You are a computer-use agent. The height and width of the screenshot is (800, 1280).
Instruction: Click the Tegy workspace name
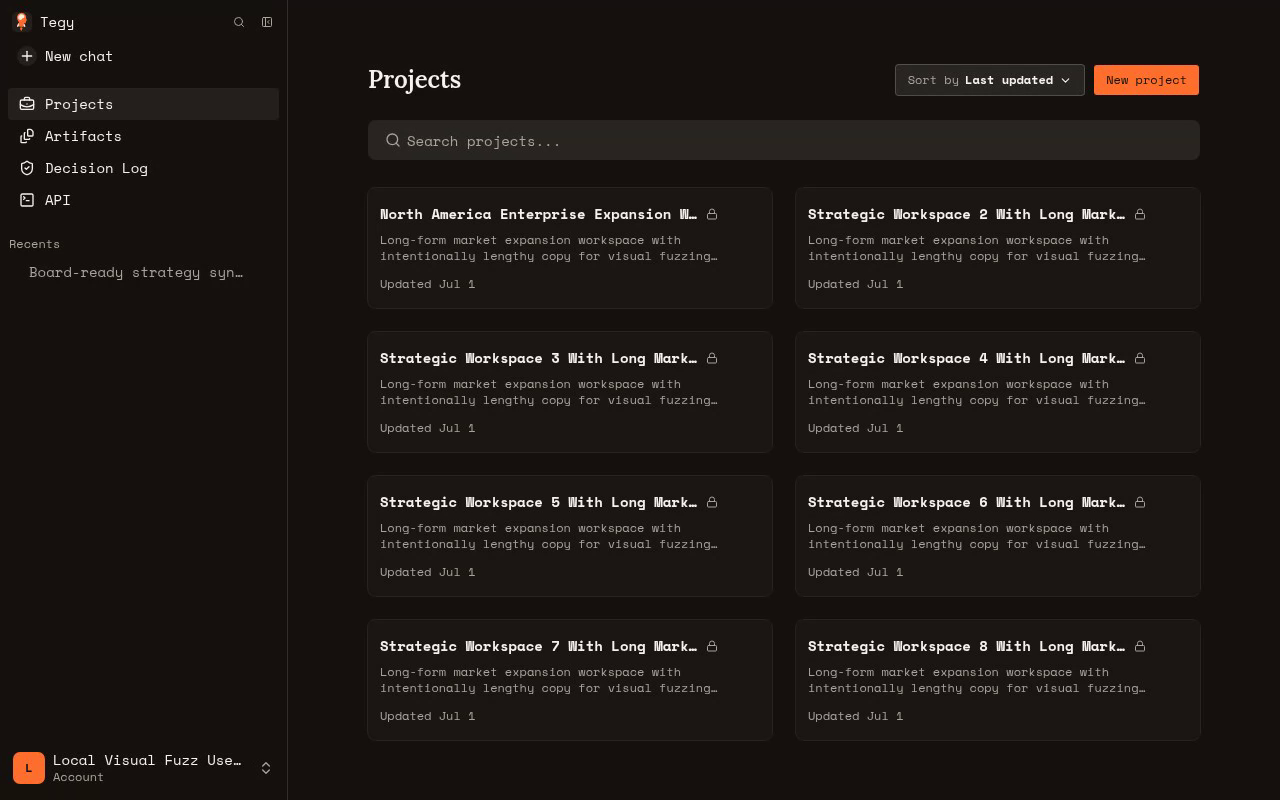click(x=57, y=22)
